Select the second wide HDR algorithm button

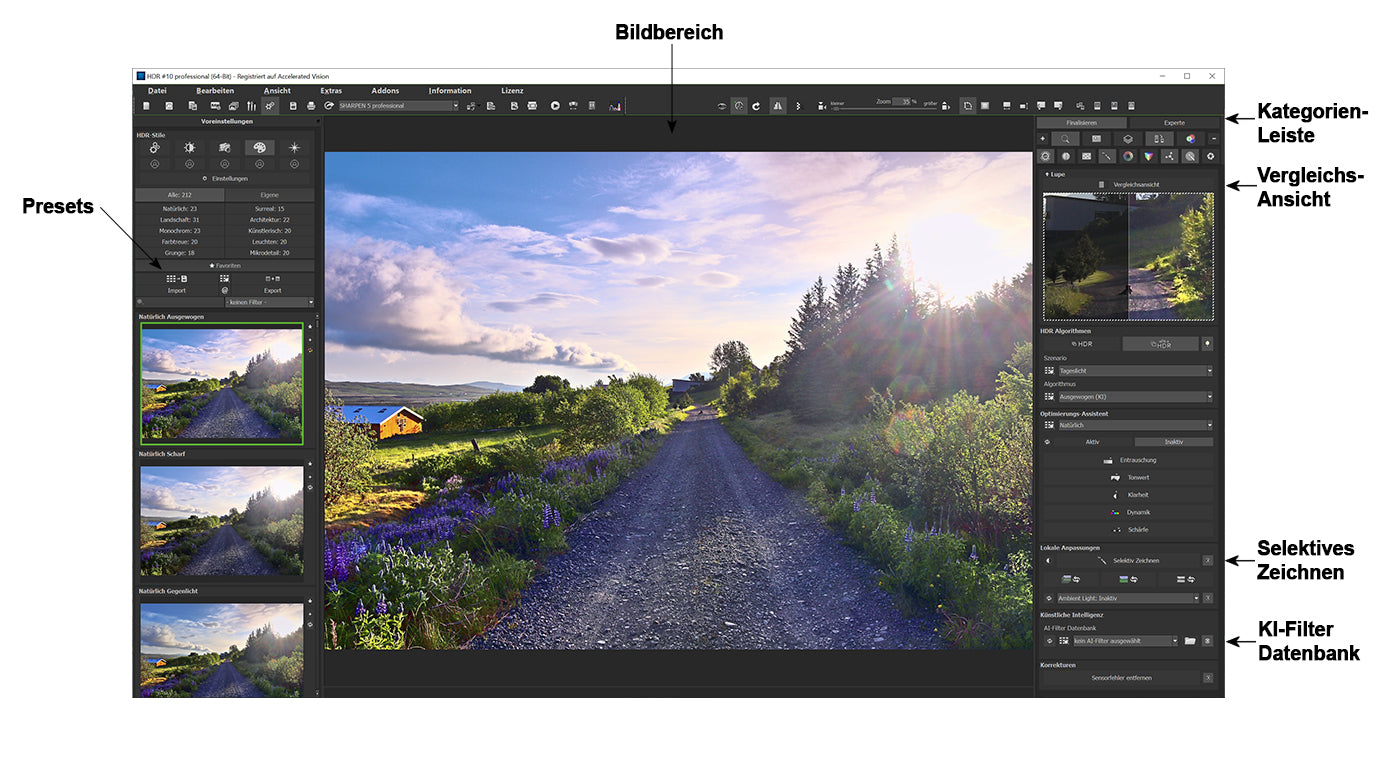1160,344
